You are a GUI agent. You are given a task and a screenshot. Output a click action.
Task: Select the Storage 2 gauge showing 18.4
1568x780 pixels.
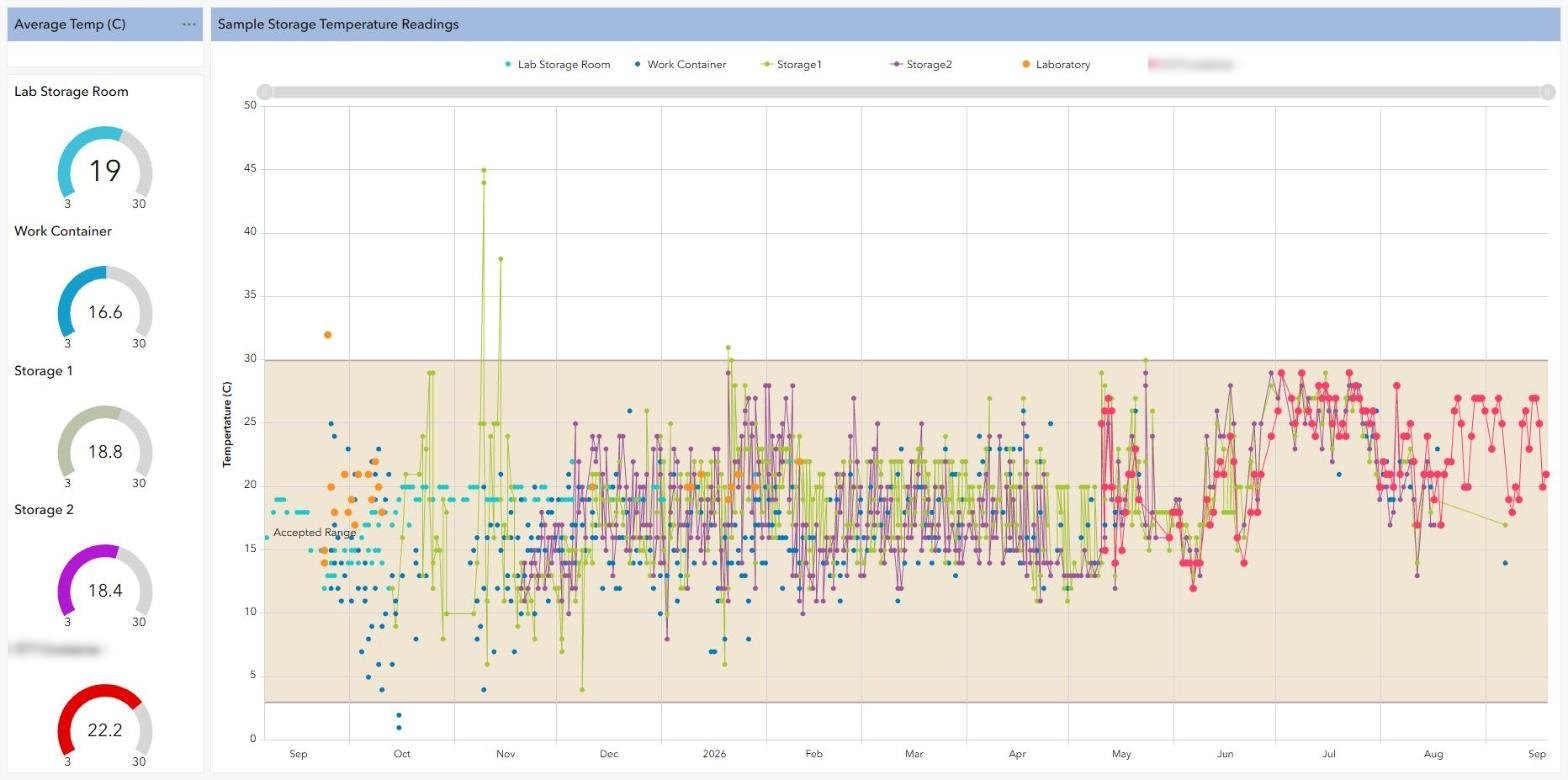point(105,585)
